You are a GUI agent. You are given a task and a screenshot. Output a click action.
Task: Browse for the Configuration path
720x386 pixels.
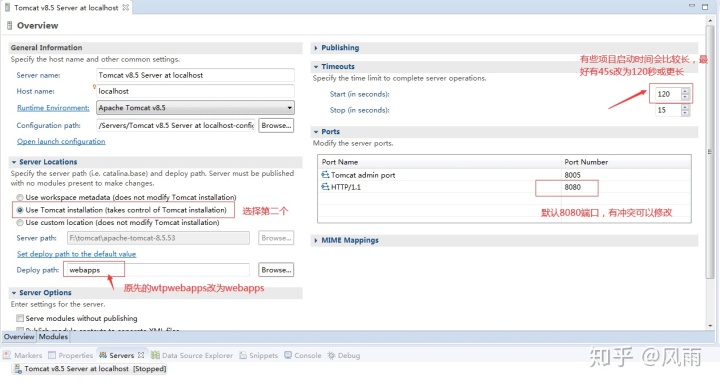tap(276, 125)
